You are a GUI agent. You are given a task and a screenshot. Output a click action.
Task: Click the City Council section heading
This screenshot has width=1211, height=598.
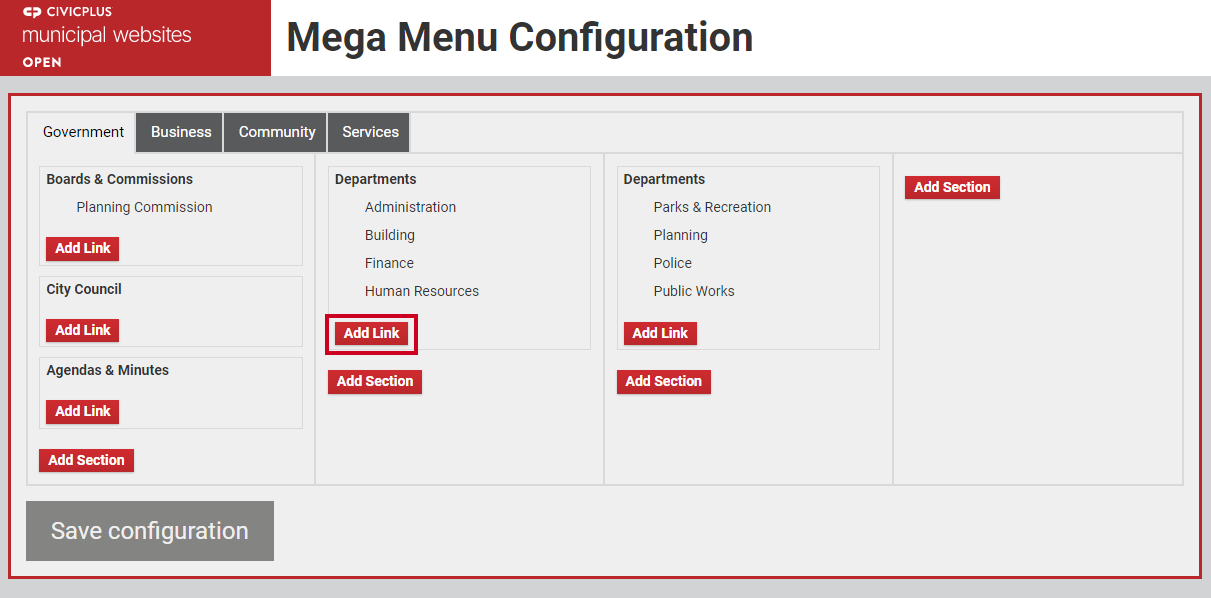tap(84, 289)
